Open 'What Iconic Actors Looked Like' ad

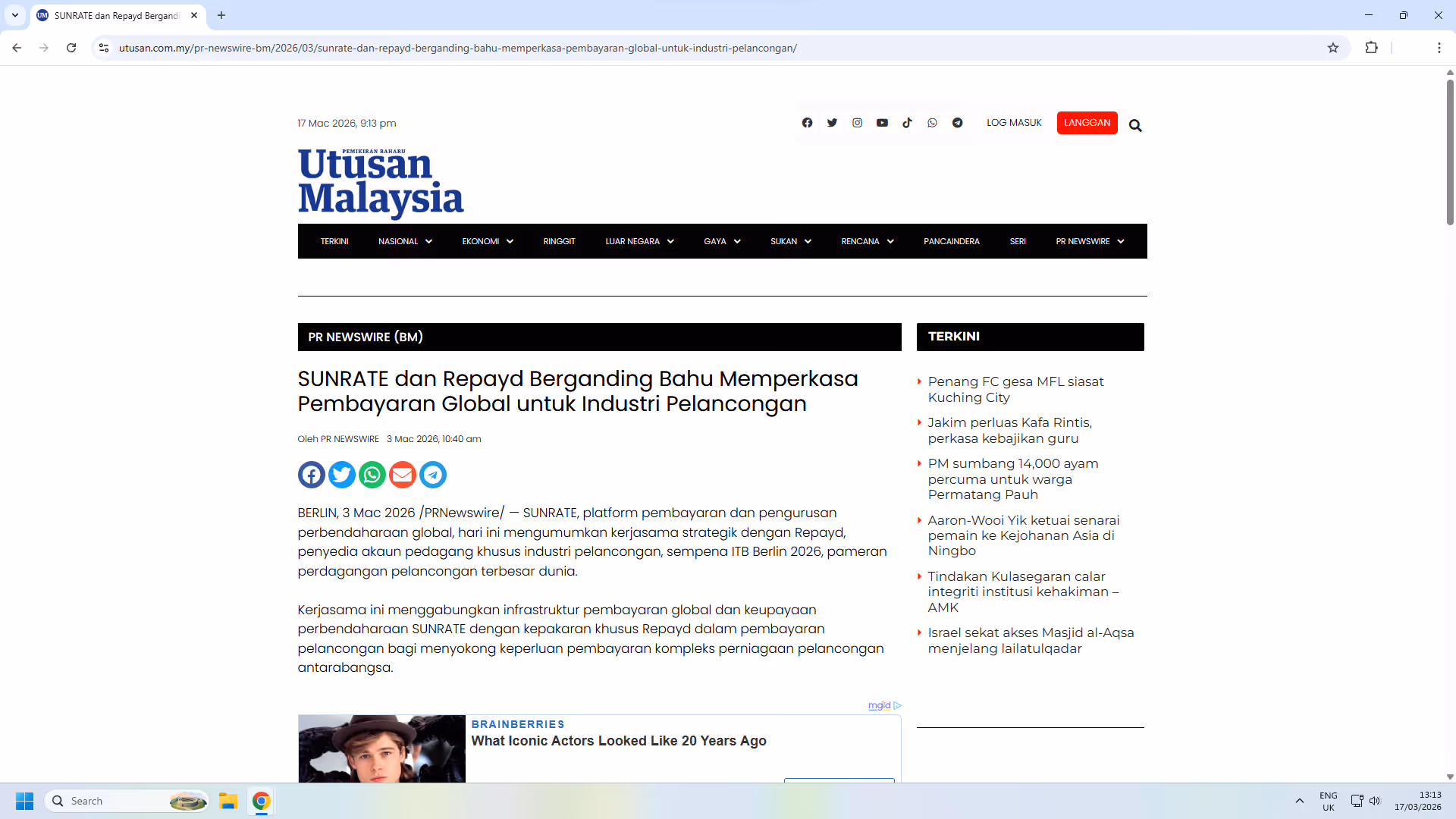(619, 741)
